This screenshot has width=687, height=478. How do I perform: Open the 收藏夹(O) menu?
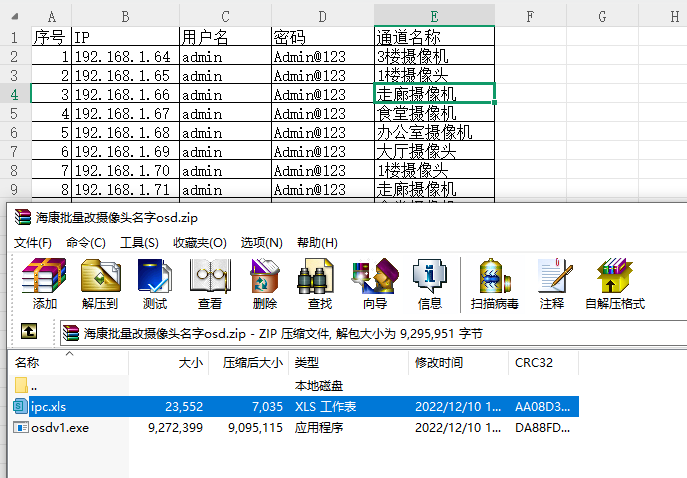[199, 243]
